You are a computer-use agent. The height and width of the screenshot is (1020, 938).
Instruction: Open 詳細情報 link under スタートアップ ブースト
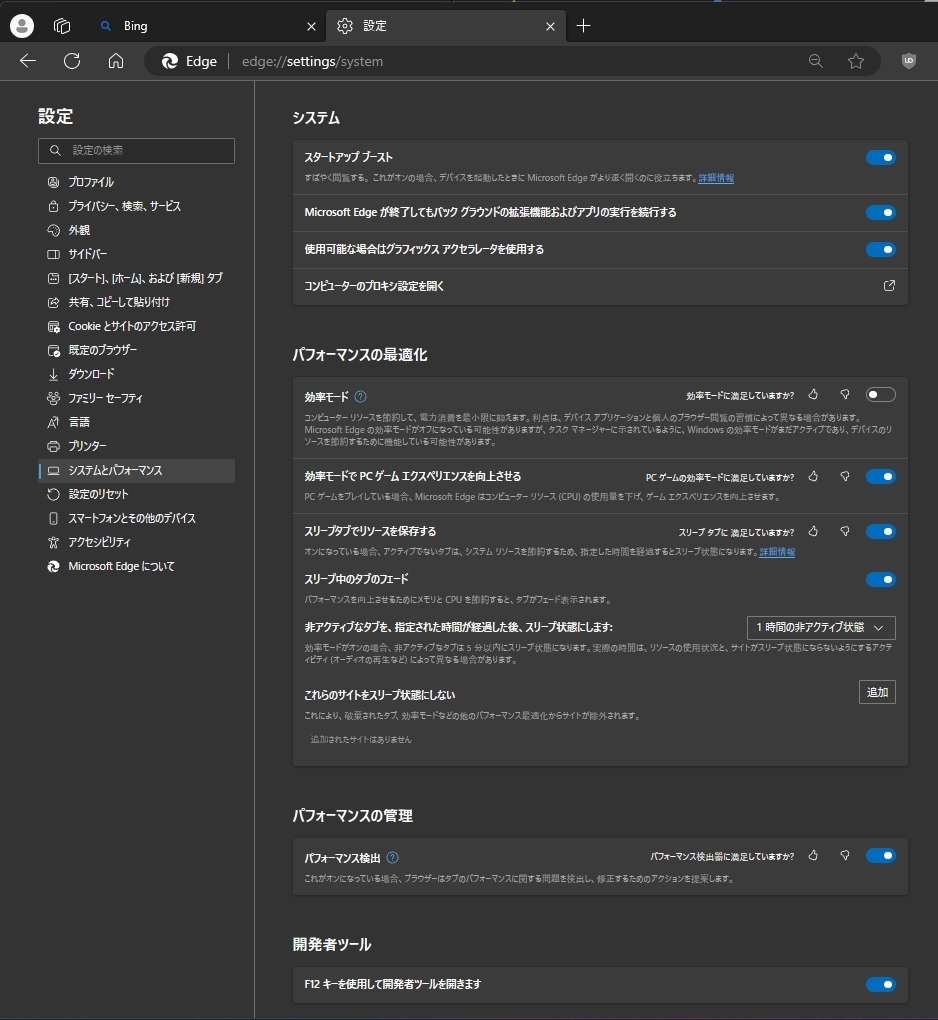[716, 178]
